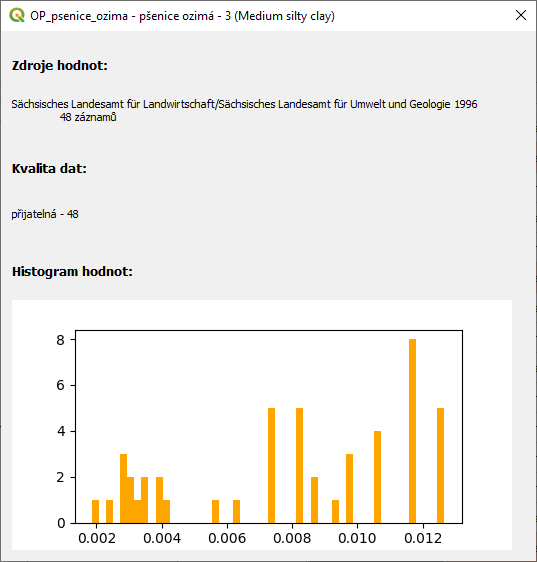Click the 0.008 x-axis tick label
The height and width of the screenshot is (562, 537).
click(292, 538)
